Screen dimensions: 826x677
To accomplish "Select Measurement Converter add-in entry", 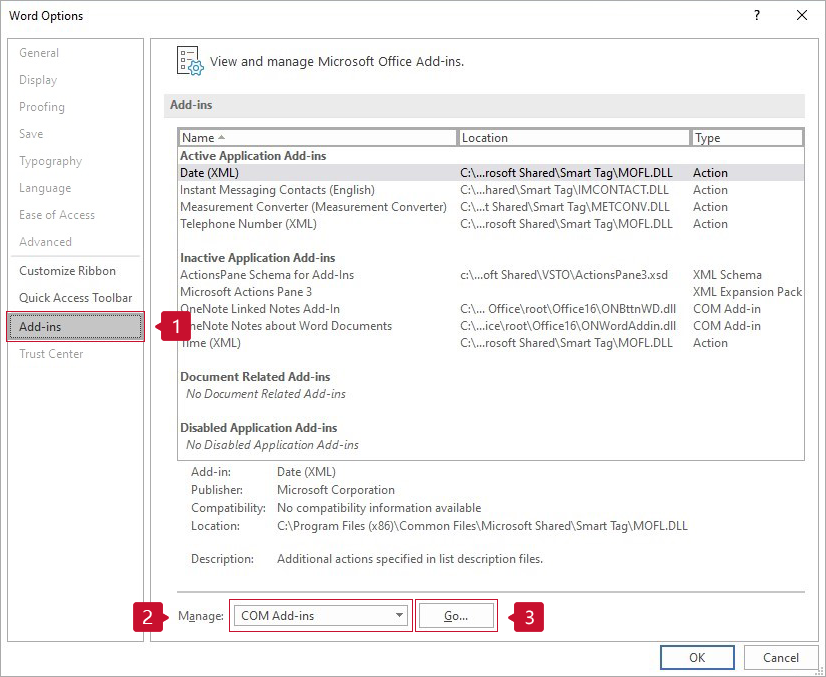I will [x=312, y=207].
